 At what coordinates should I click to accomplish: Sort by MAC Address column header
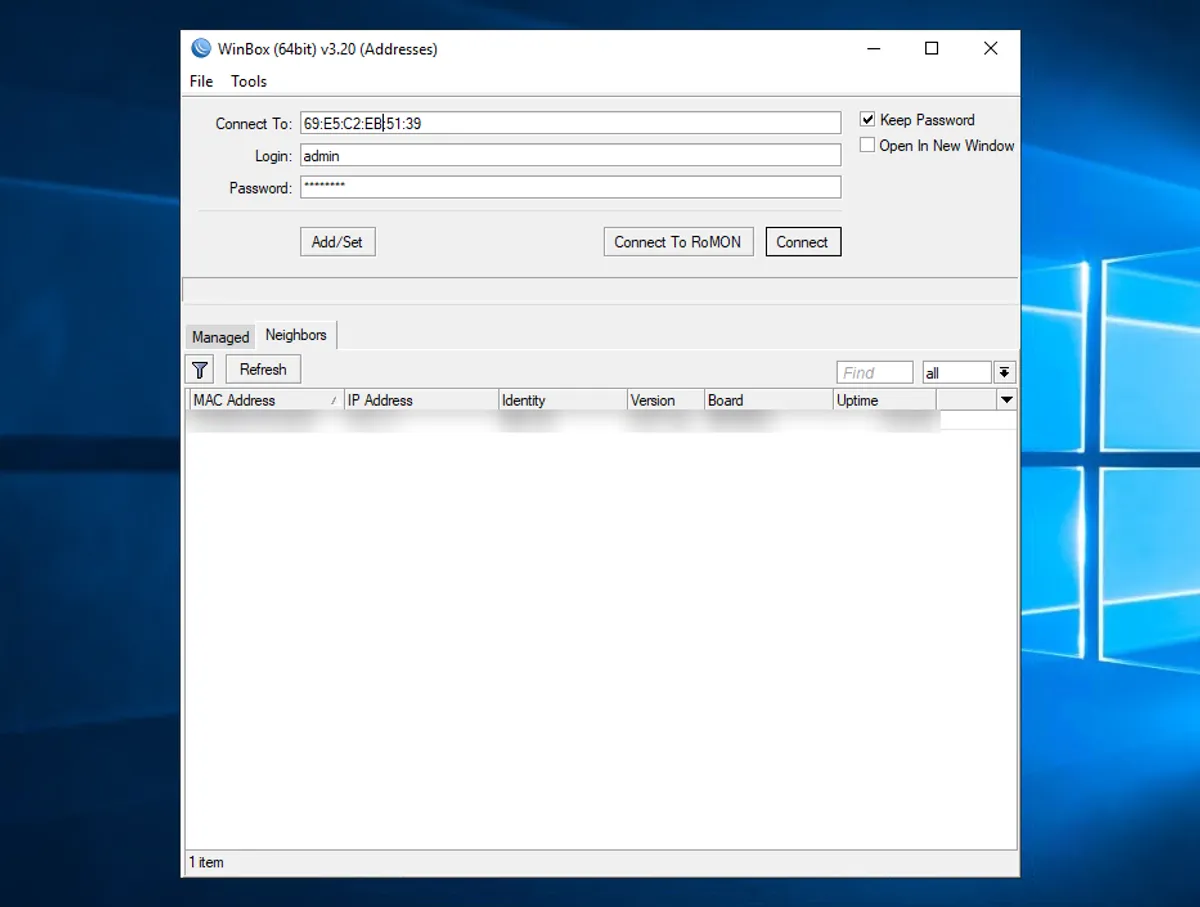[266, 400]
